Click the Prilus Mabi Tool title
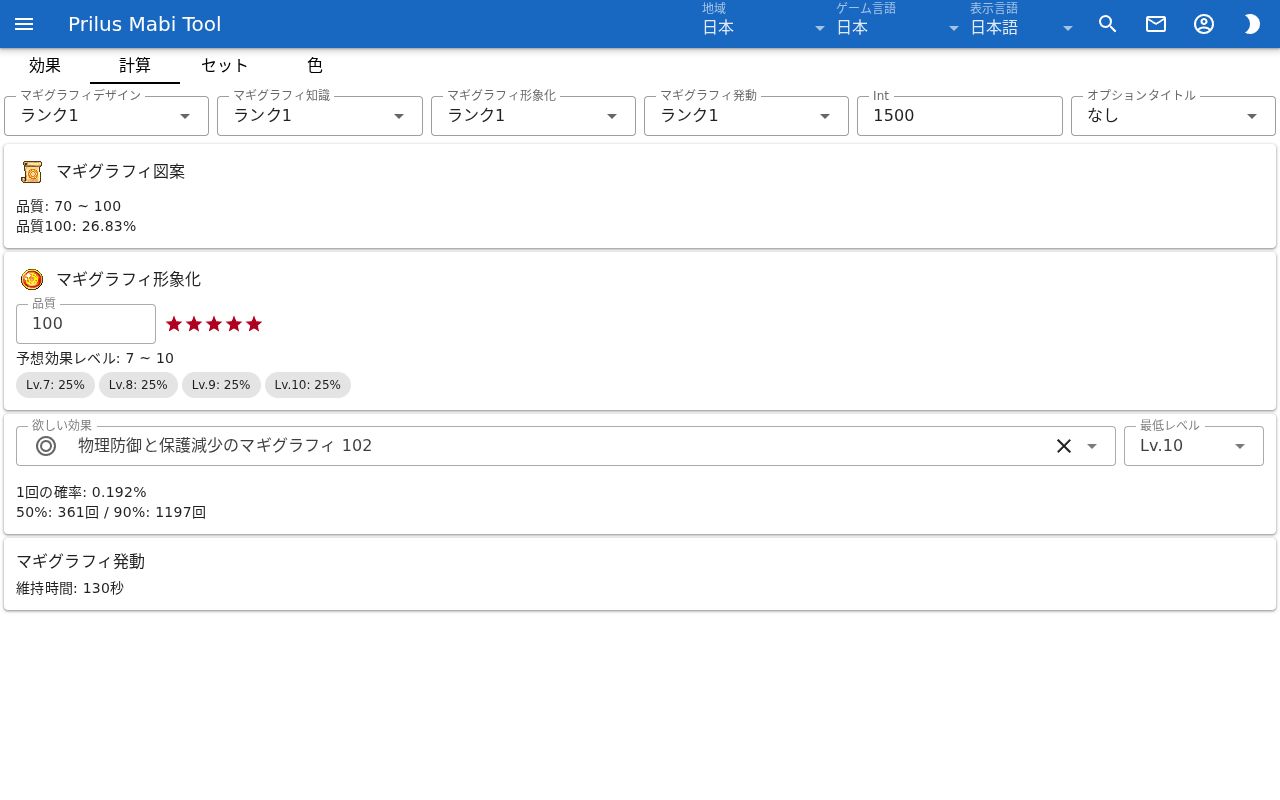 click(x=145, y=24)
